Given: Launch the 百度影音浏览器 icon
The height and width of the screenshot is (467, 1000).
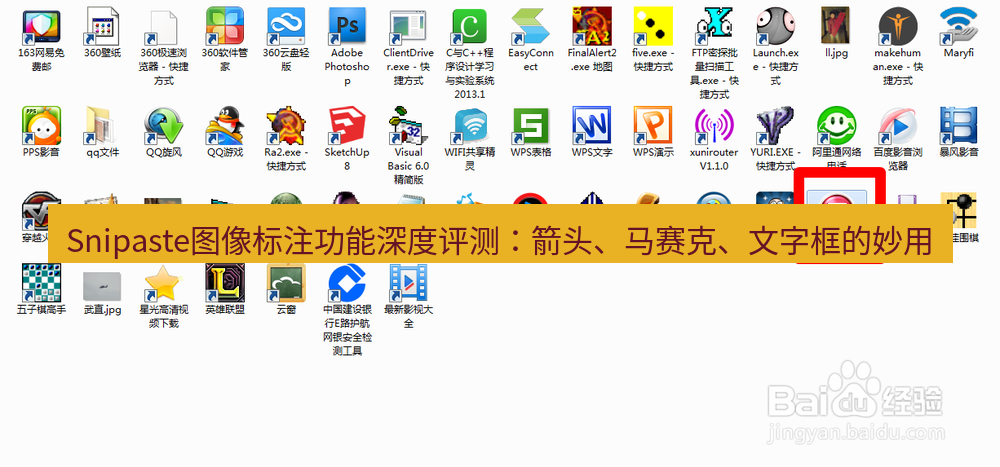Looking at the screenshot, I should [x=899, y=126].
